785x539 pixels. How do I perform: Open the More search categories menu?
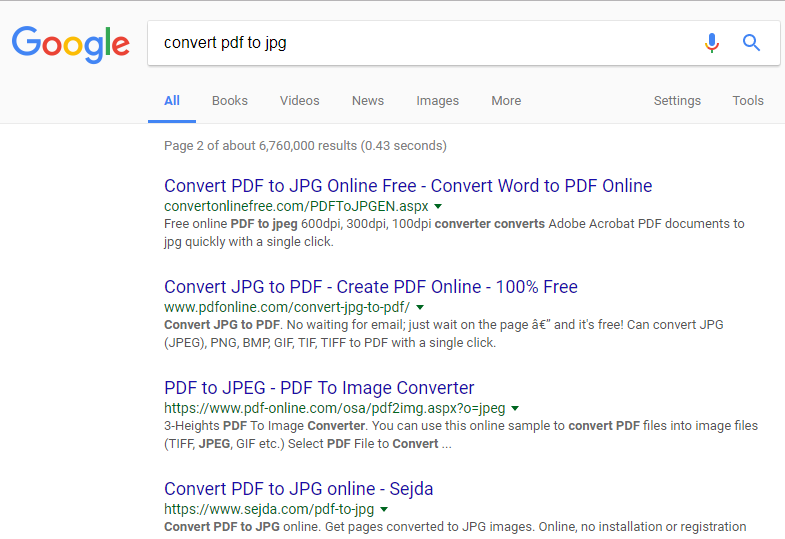506,101
